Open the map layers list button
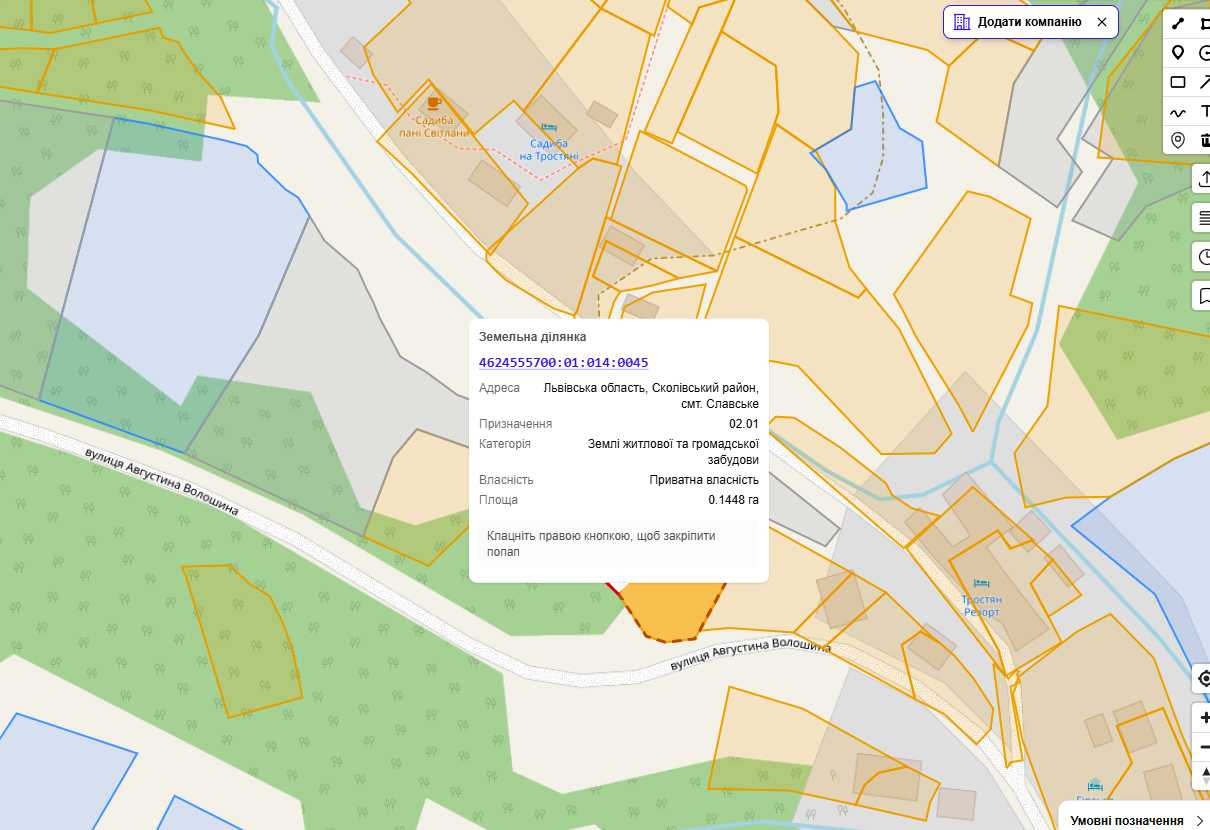Screen dimensions: 1210x830 [x=1203, y=218]
